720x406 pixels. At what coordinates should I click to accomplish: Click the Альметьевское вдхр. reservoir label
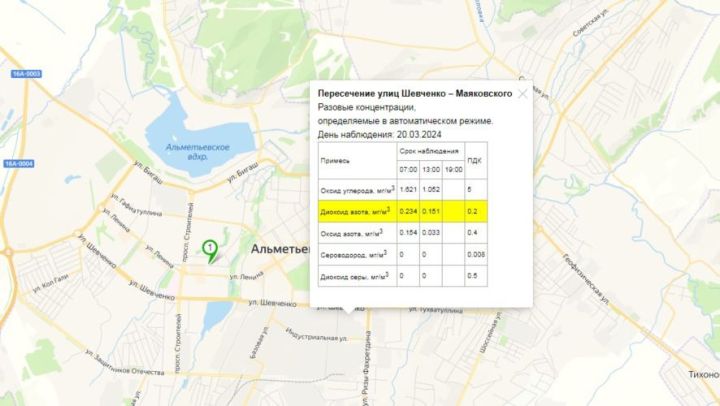197,152
